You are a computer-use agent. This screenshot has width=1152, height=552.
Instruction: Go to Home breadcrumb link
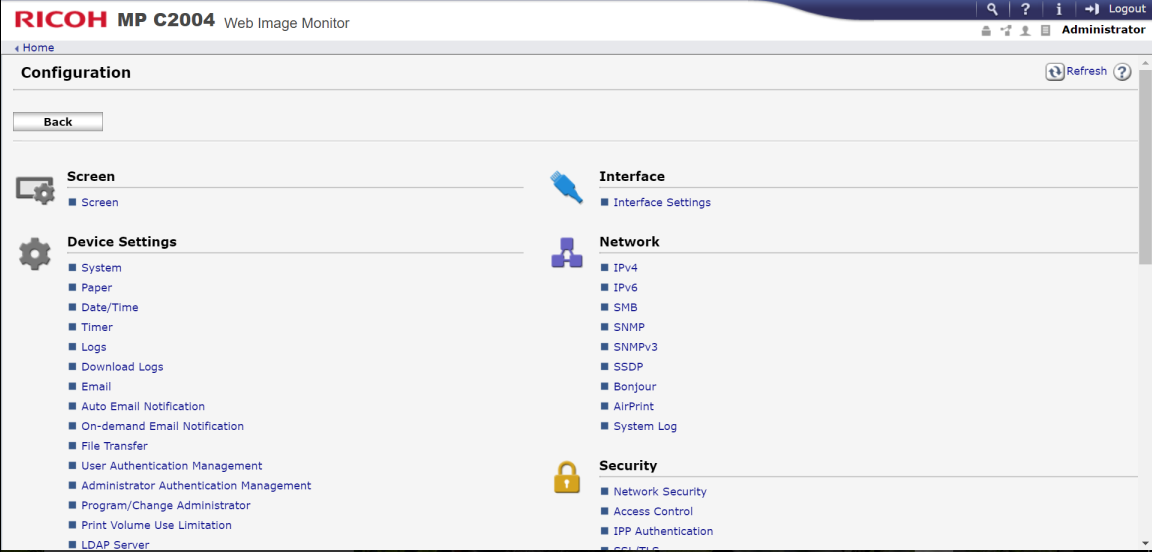38,47
